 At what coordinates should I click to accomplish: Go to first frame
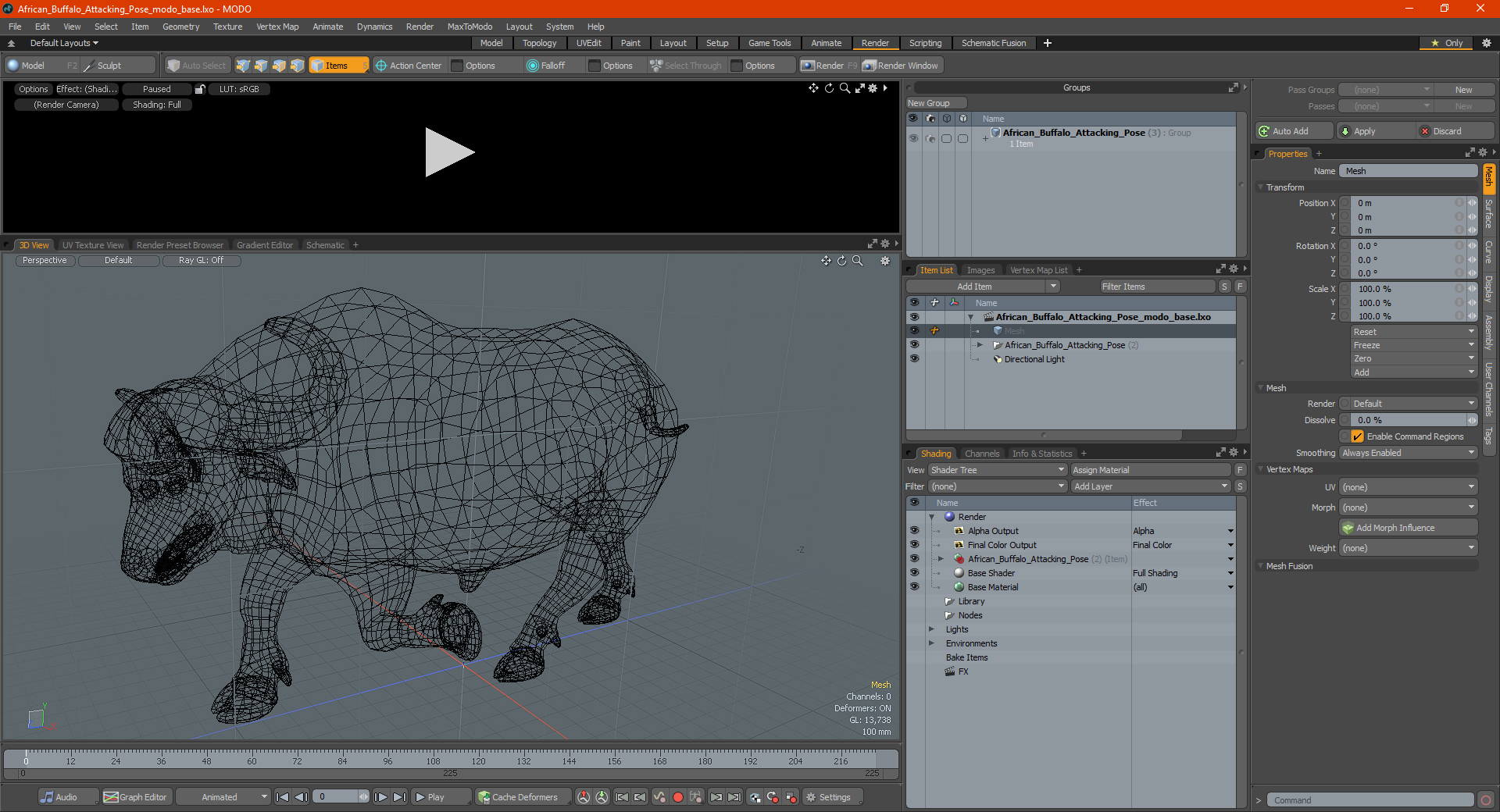tap(283, 797)
